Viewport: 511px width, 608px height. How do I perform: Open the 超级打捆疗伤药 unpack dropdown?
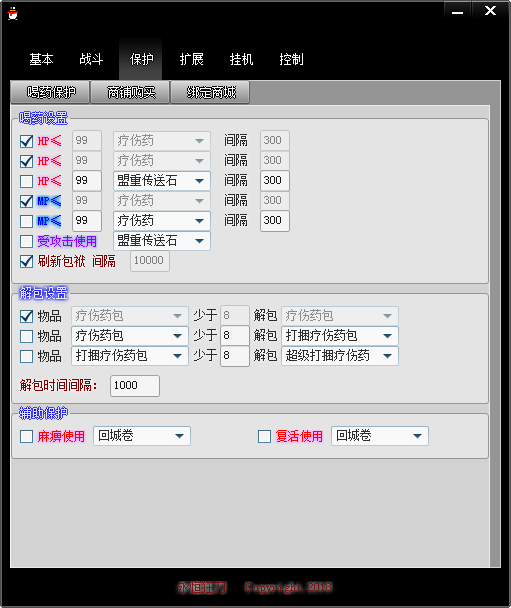click(340, 356)
